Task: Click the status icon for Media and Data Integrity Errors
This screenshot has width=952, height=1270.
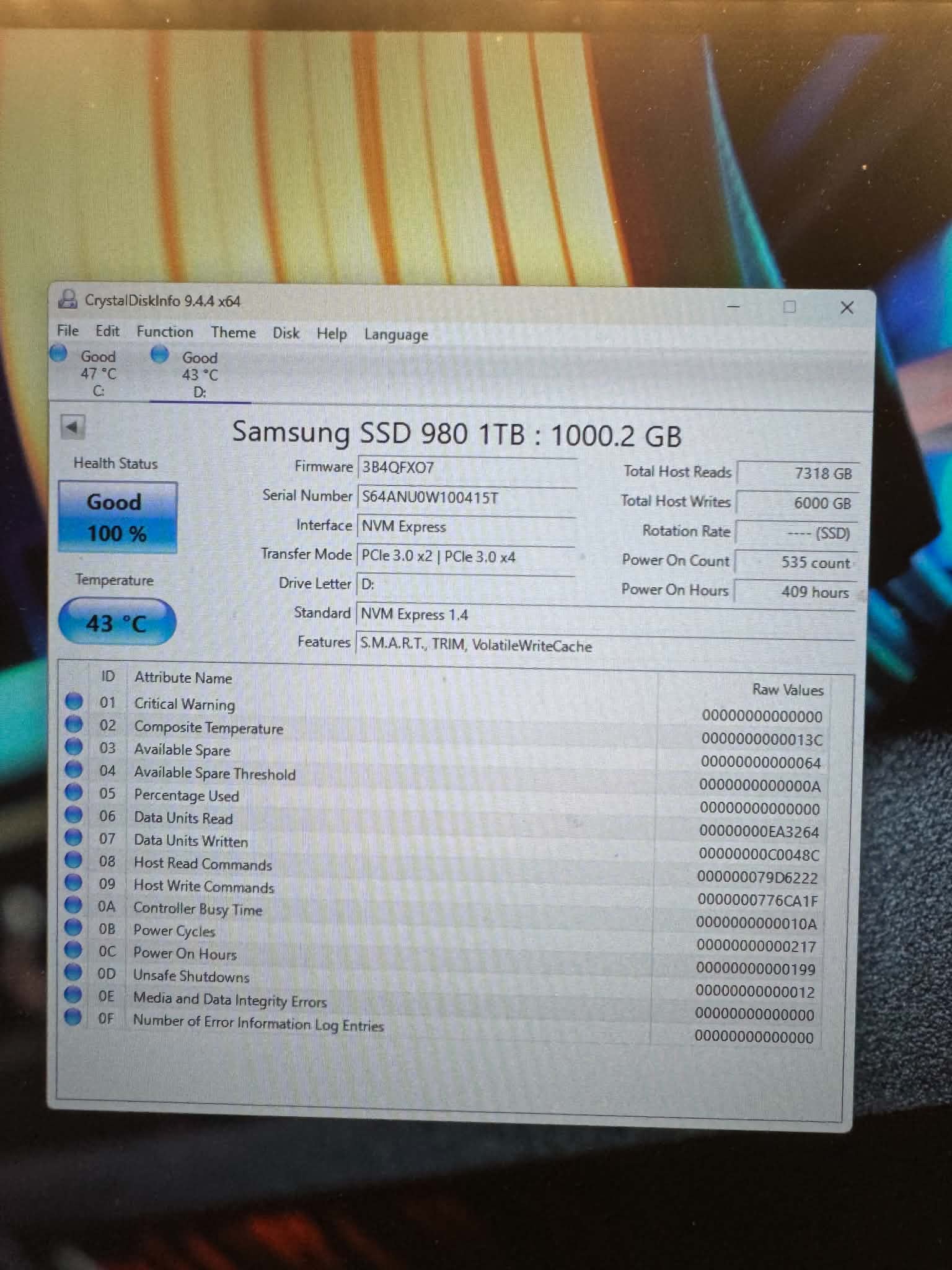Action: (x=74, y=994)
